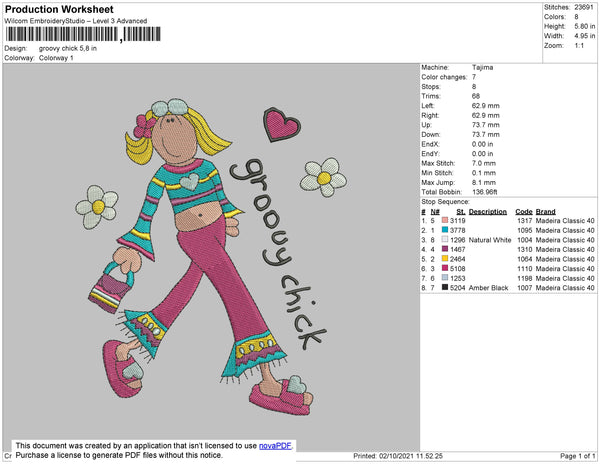Click thread number '2464' in the stop sequence
Screen dimensions: 600x464
coord(458,259)
